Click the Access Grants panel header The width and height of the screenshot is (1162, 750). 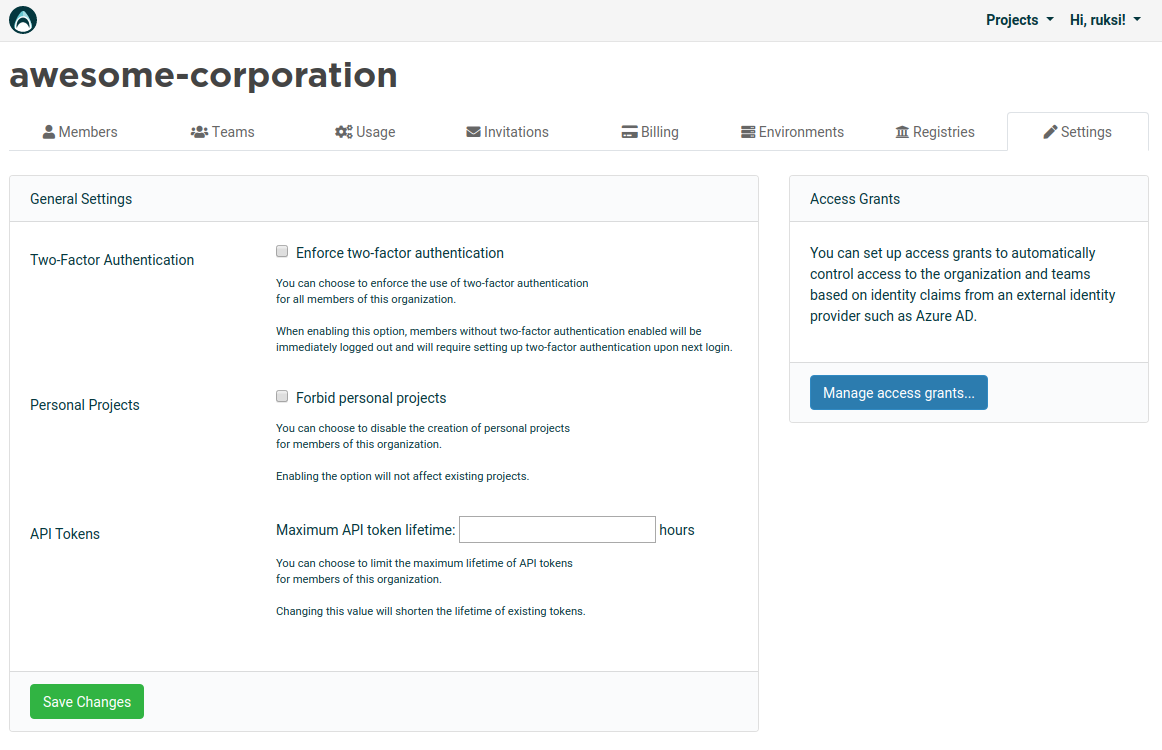pyautogui.click(x=969, y=199)
